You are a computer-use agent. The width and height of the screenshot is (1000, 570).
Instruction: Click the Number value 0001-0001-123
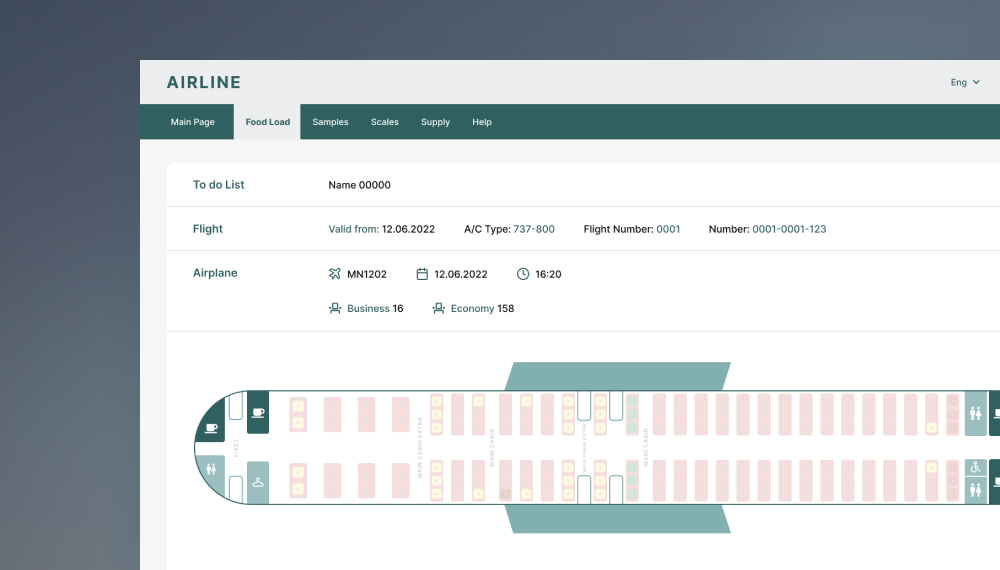789,229
